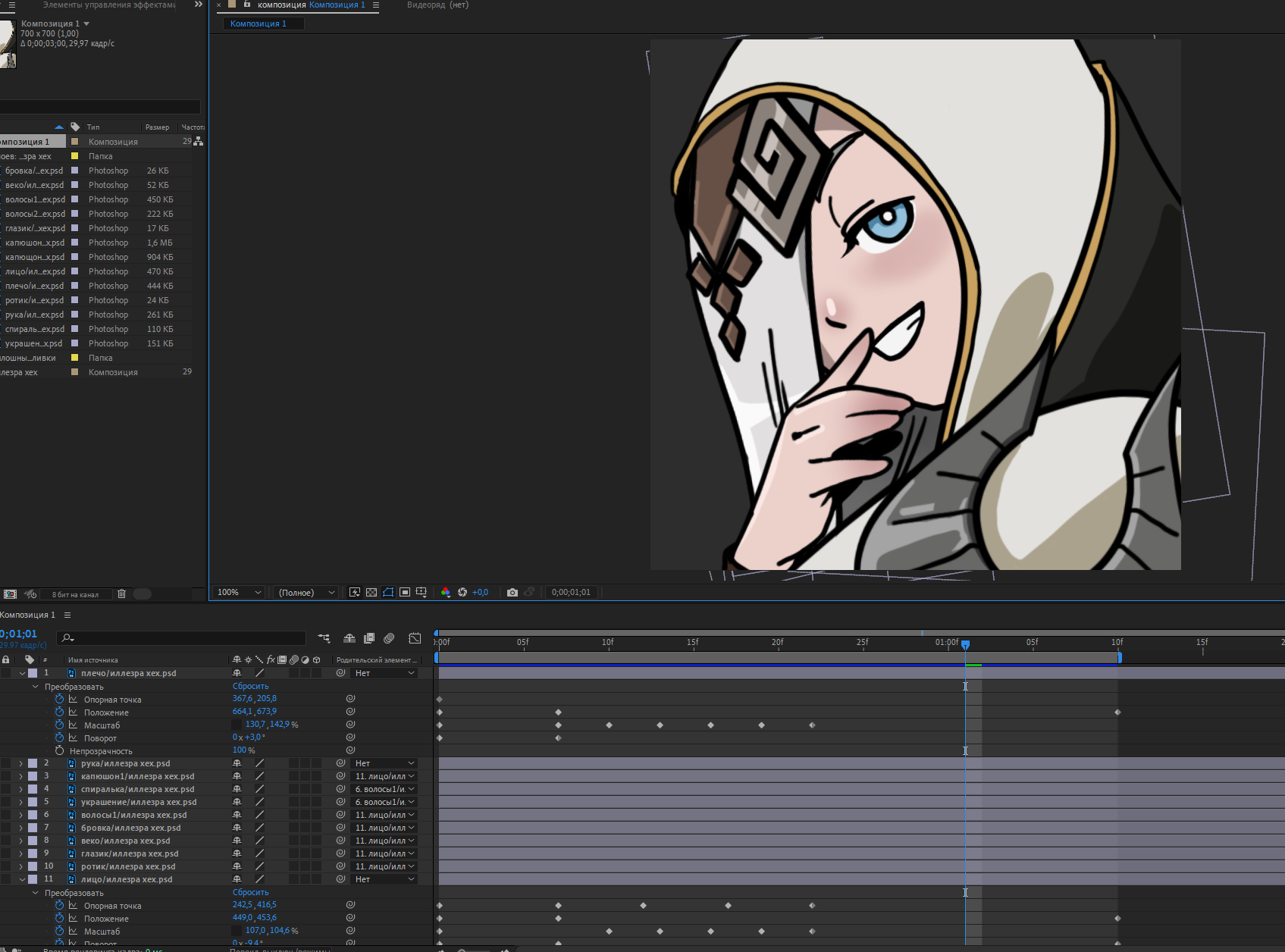Image resolution: width=1285 pixels, height=952 pixels.
Task: Click the reset exposure aperture icon
Action: coord(462,592)
